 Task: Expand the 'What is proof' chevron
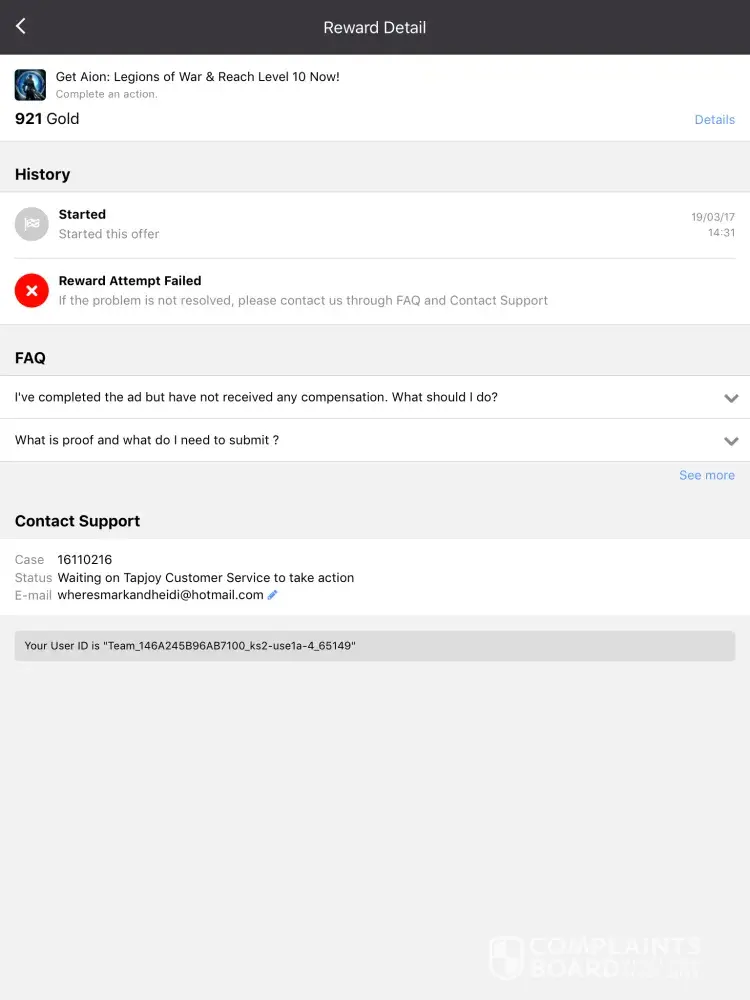pyautogui.click(x=731, y=441)
